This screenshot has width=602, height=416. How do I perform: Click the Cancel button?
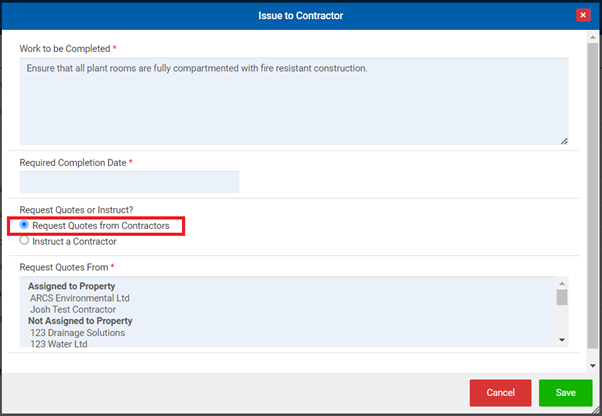(500, 393)
